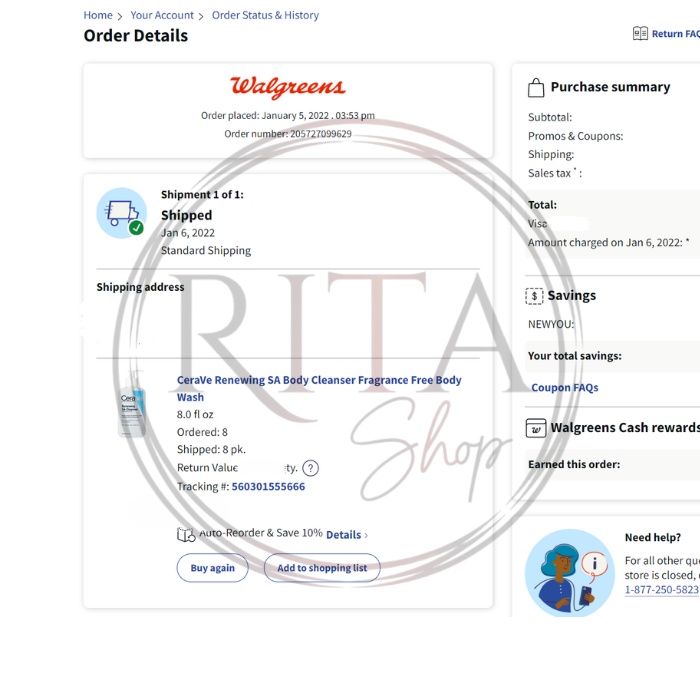Screen dimensions: 700x700
Task: Click the Savings dollar coupon icon
Action: tap(535, 296)
